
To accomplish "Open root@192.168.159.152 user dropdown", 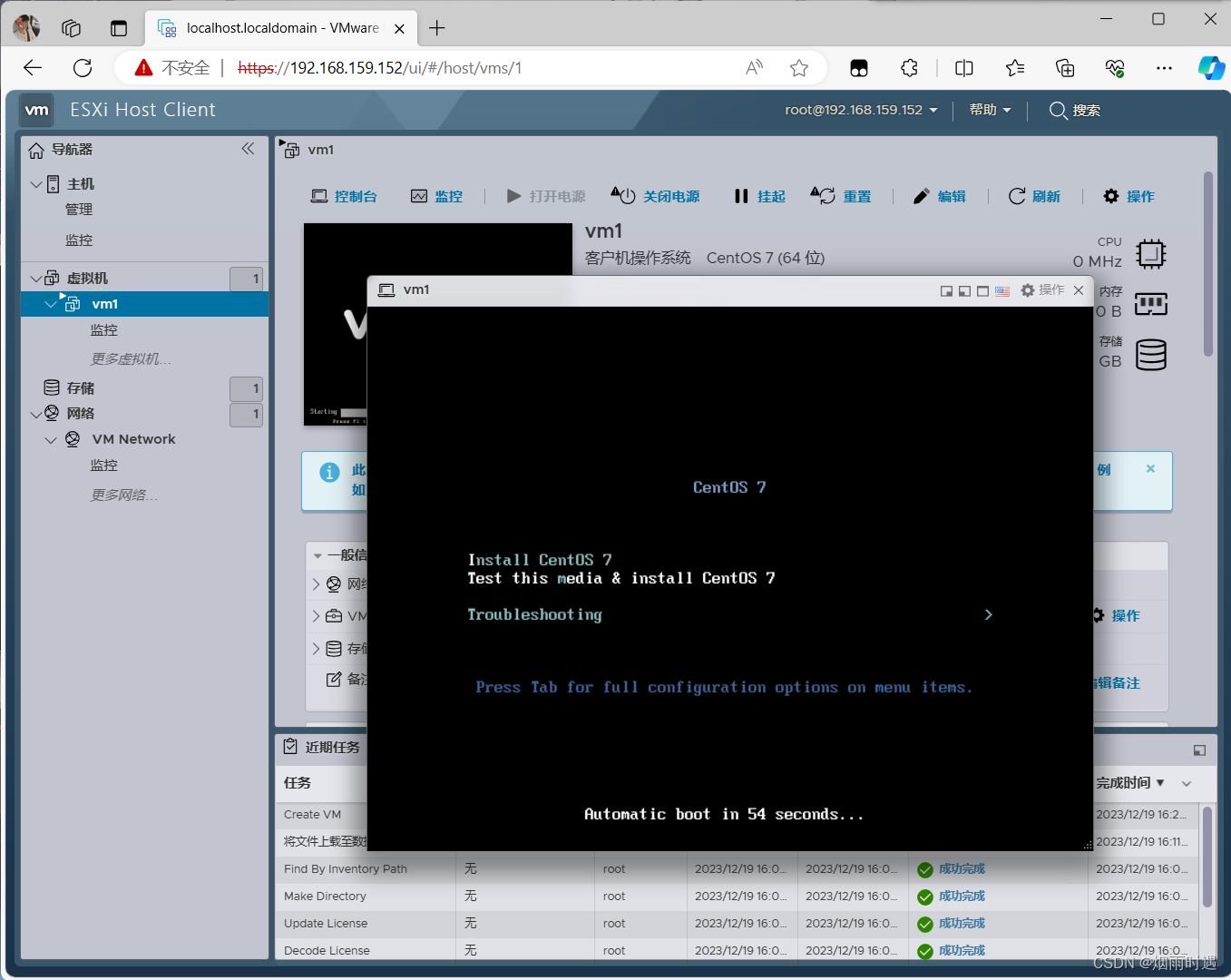I will [861, 110].
